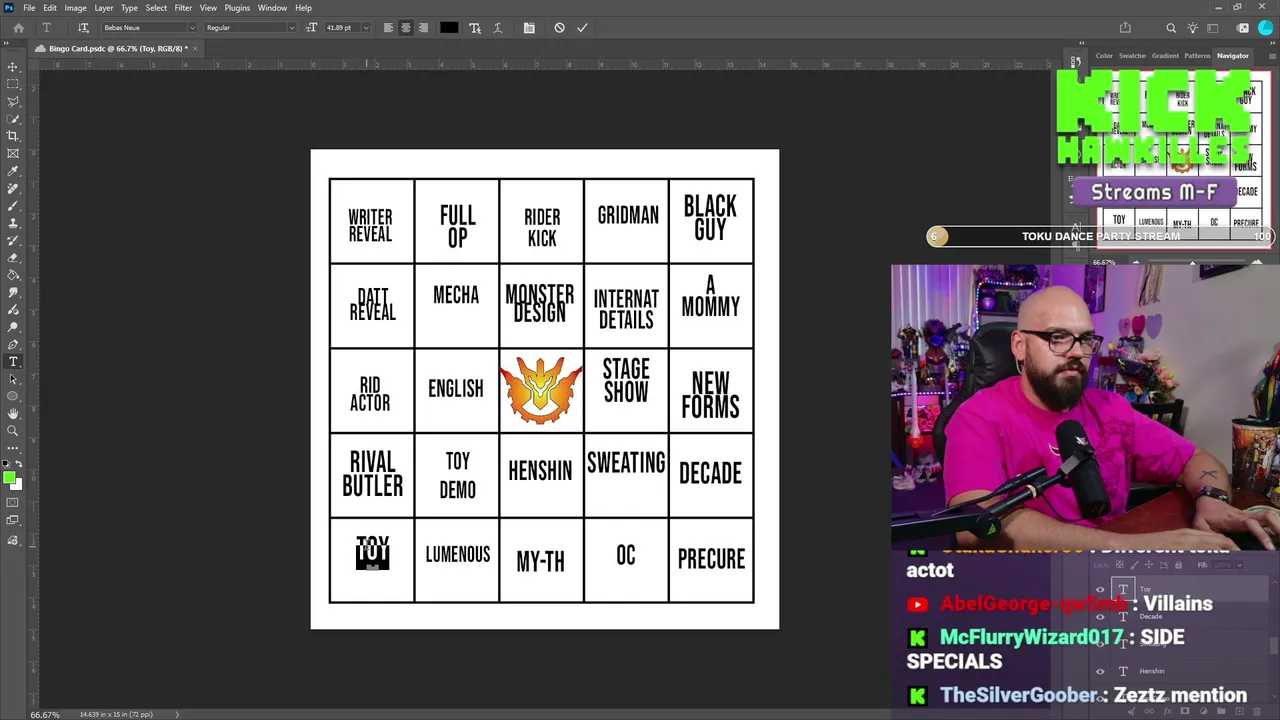Change screen mode from the toolbar
Image resolution: width=1280 pixels, height=720 pixels.
coord(13,520)
